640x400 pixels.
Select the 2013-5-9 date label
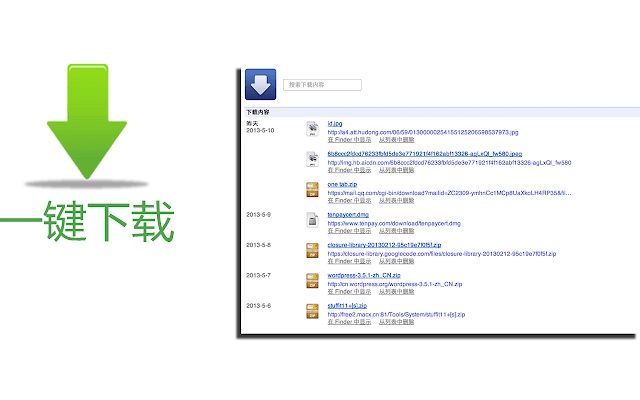pyautogui.click(x=258, y=215)
